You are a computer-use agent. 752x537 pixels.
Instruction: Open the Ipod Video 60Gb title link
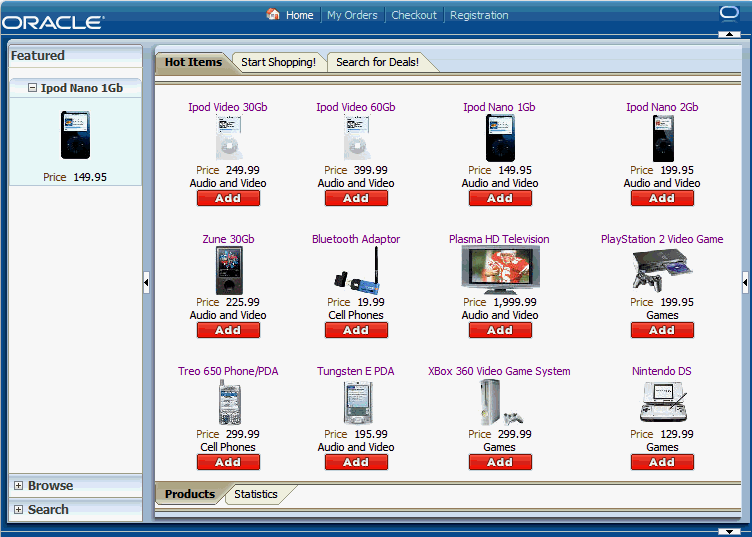pyautogui.click(x=356, y=107)
